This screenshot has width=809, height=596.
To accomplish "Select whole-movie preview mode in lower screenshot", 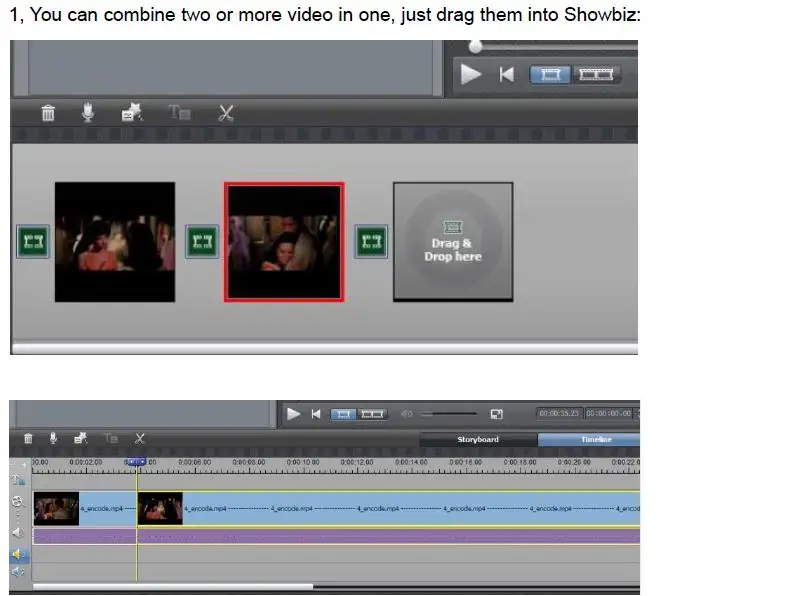I will (x=372, y=414).
